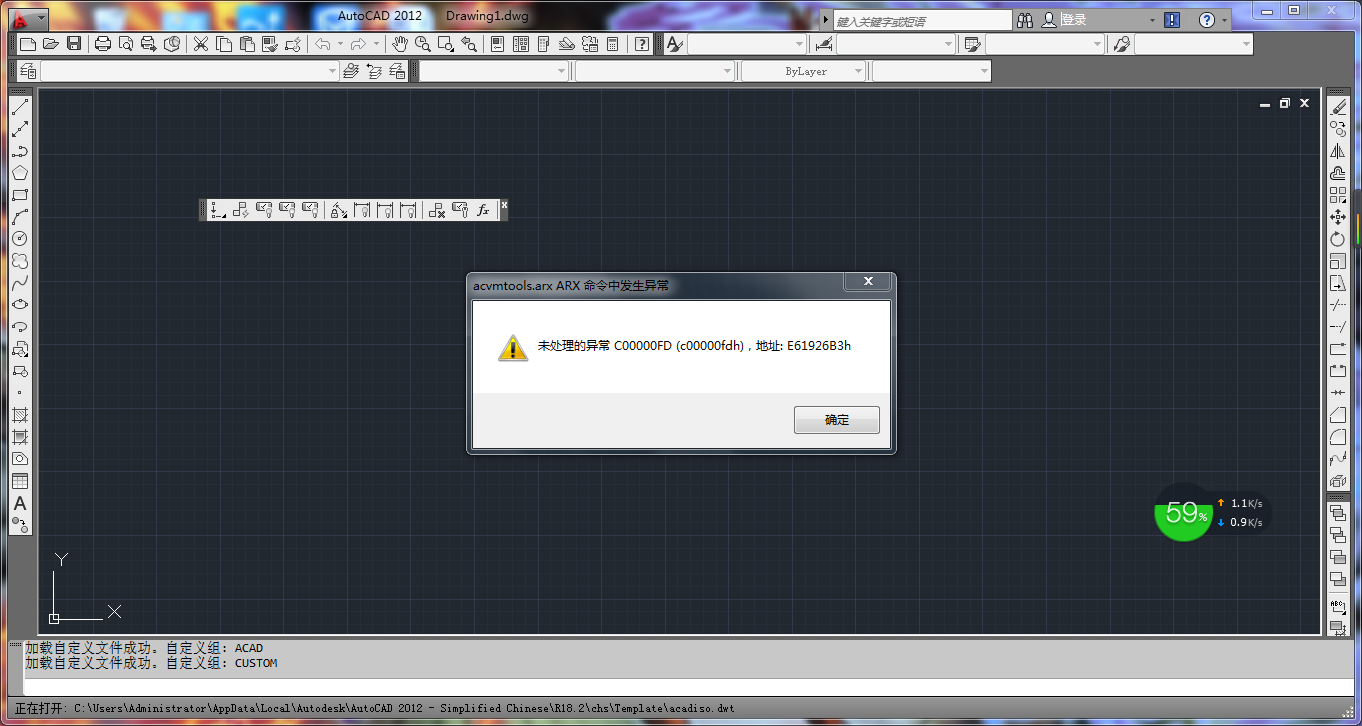This screenshot has height=726, width=1362.
Task: Select the Move modify tool
Action: coord(1338,217)
